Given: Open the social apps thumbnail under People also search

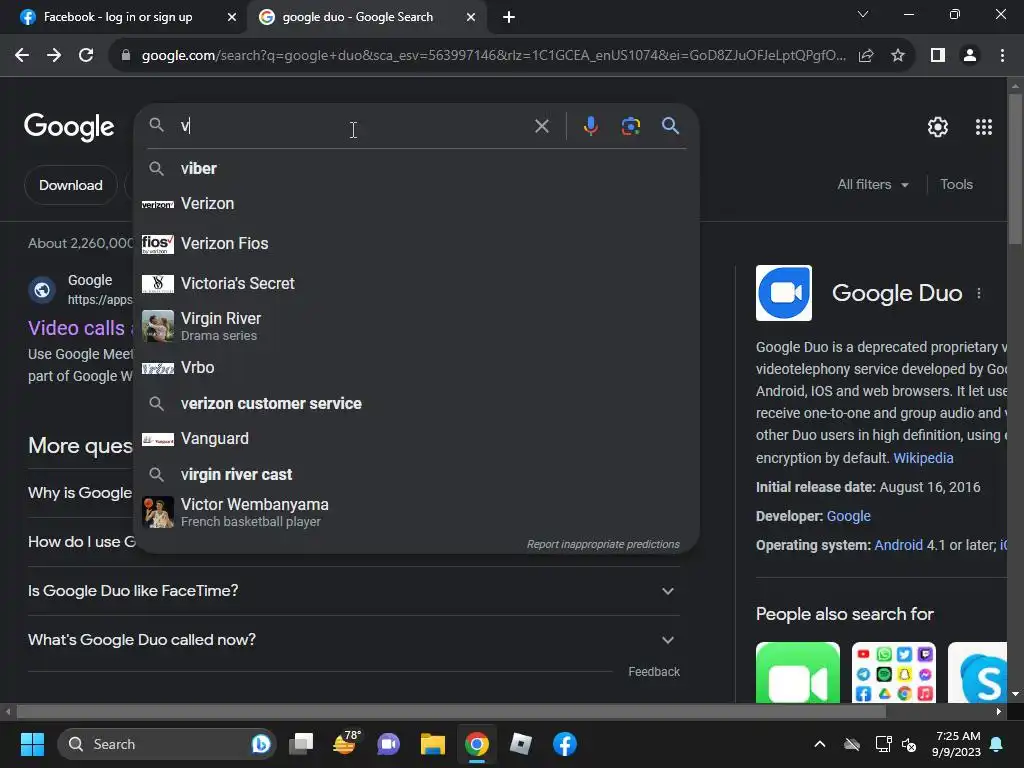Looking at the screenshot, I should pyautogui.click(x=893, y=673).
